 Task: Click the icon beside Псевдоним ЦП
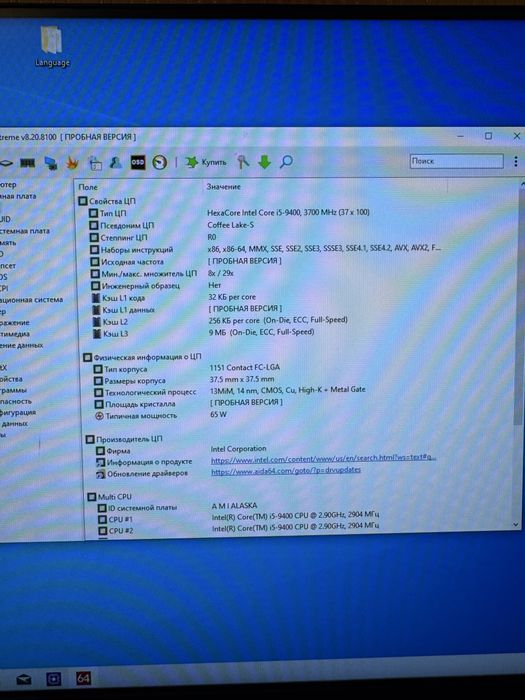tap(93, 225)
